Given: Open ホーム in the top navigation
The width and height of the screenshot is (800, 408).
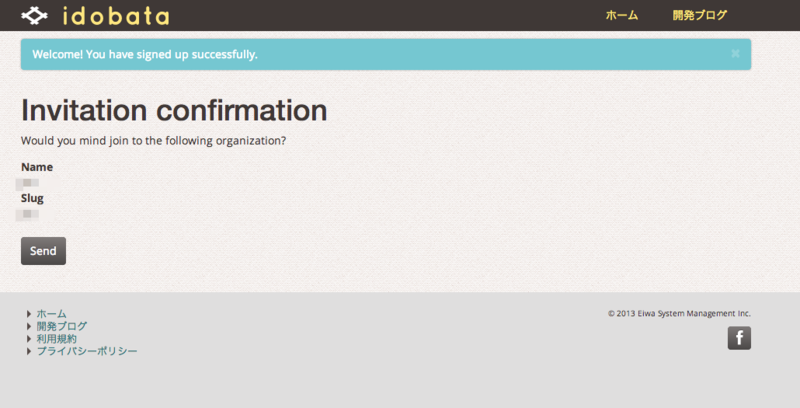Looking at the screenshot, I should tap(621, 15).
